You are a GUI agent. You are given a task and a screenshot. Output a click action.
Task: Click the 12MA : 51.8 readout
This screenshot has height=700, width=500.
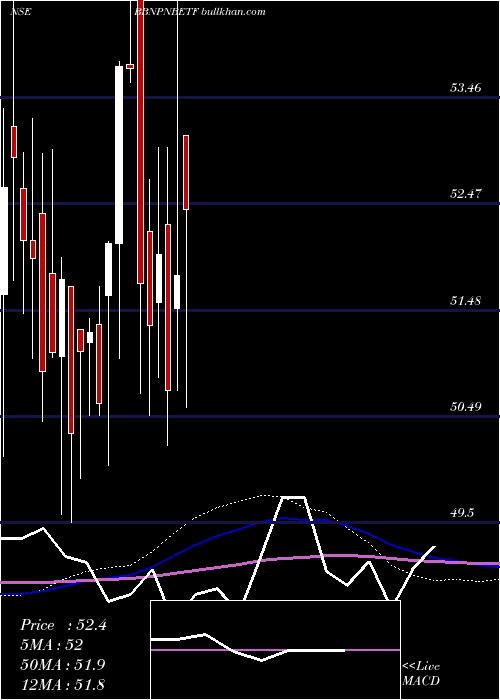(62, 684)
